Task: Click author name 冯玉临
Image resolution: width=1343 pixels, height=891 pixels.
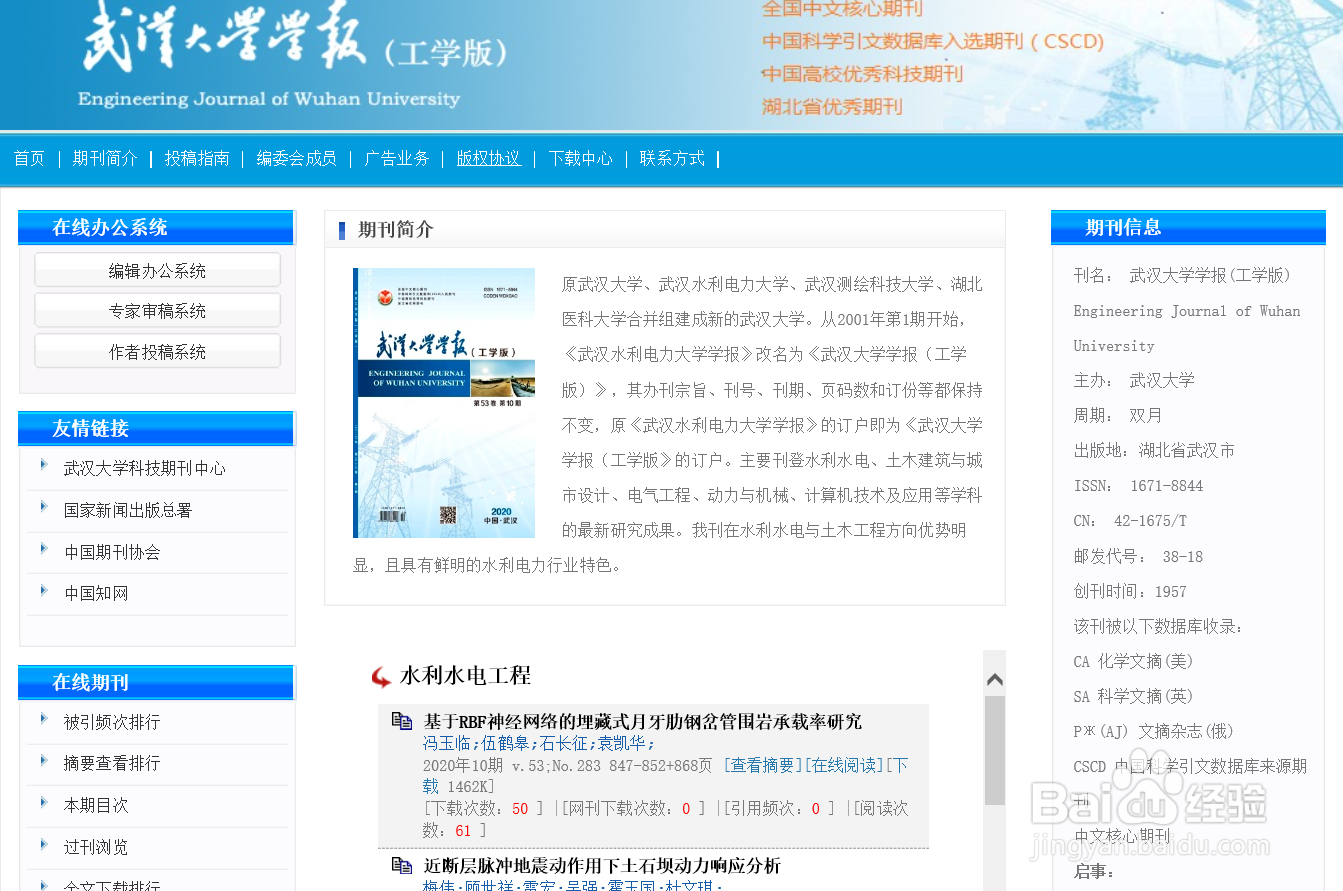Action: [x=448, y=743]
